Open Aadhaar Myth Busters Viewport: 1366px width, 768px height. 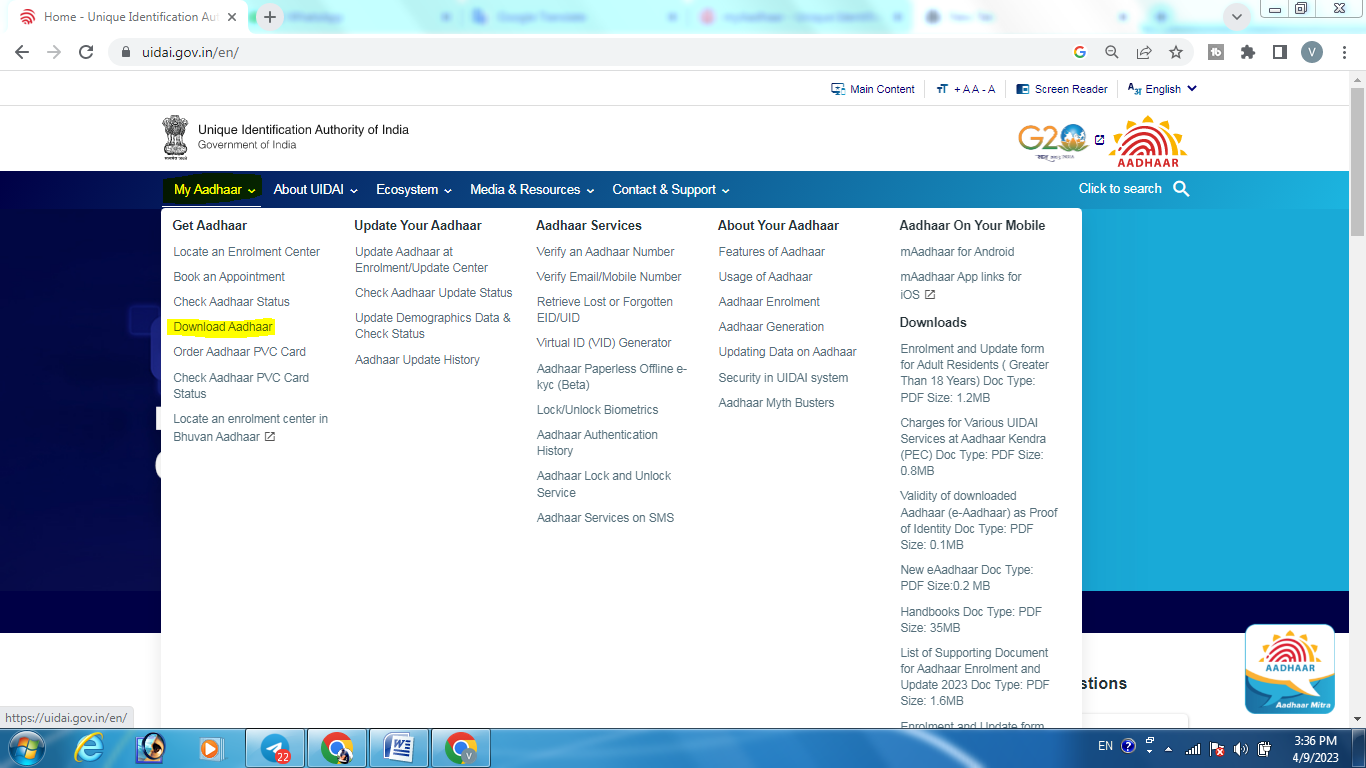pos(776,403)
